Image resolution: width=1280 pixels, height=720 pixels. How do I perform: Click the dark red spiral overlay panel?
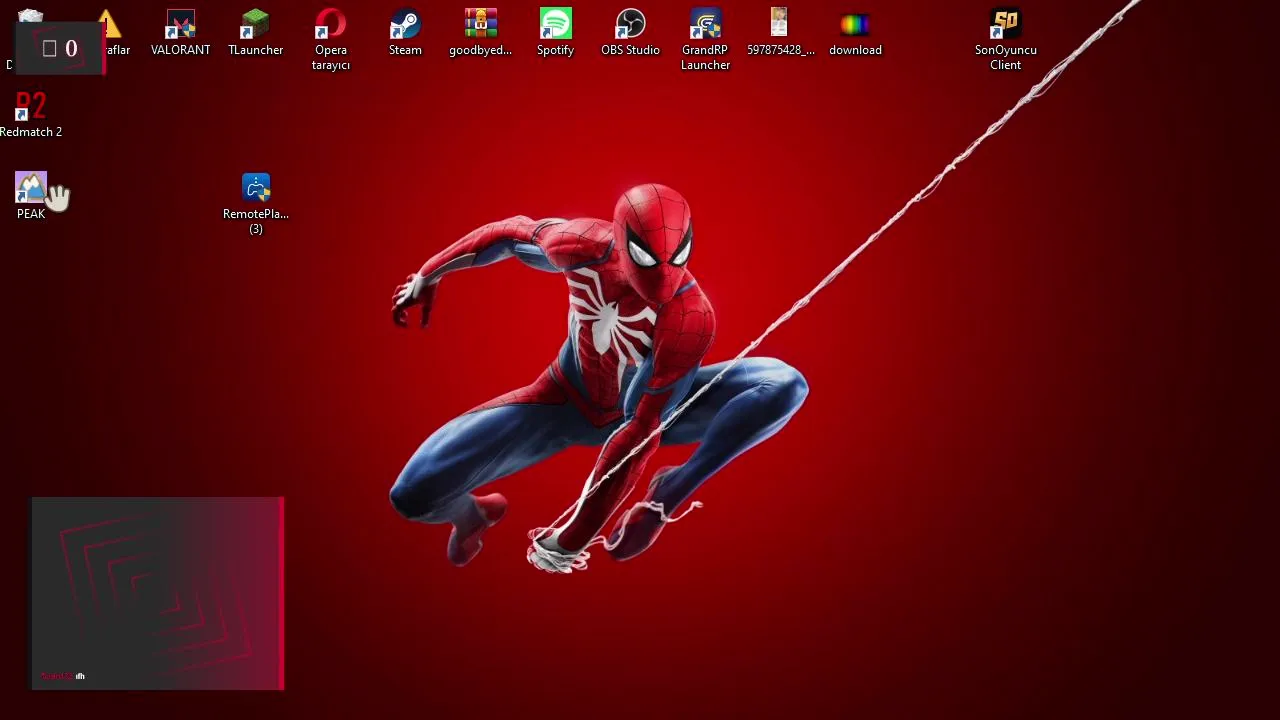tap(157, 593)
